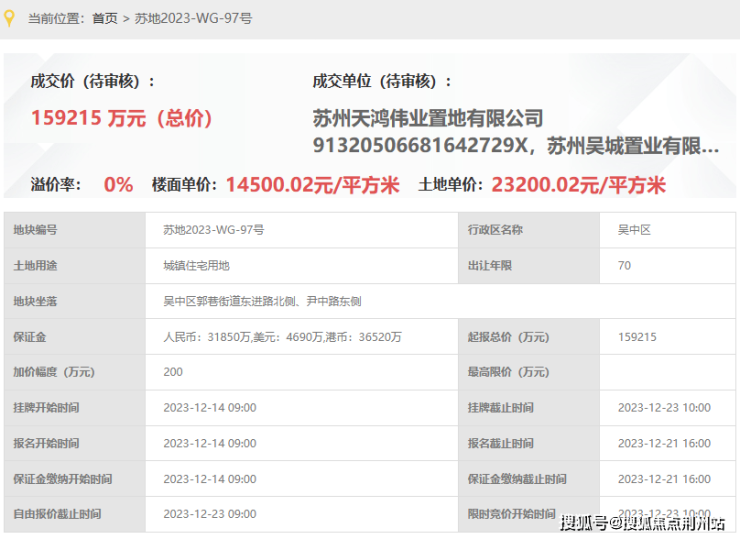The height and width of the screenshot is (539, 740).
Task: Click the 保证金缴纳截止时间 value 2023-12-21 16:00
Action: click(x=664, y=479)
